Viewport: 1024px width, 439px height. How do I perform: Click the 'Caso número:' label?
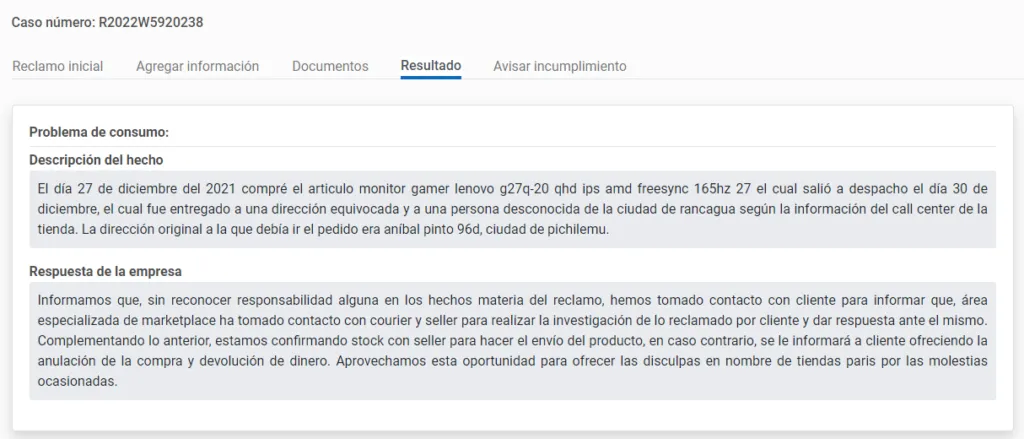[53, 22]
